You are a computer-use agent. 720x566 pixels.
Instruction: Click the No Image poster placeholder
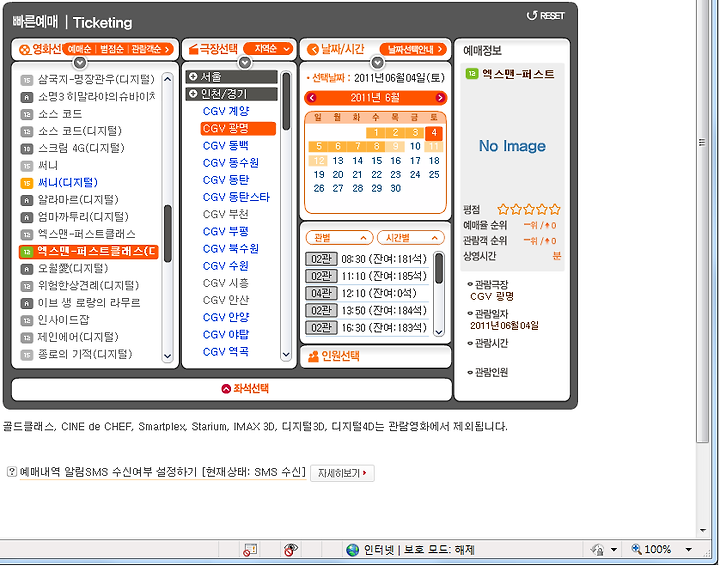click(512, 146)
